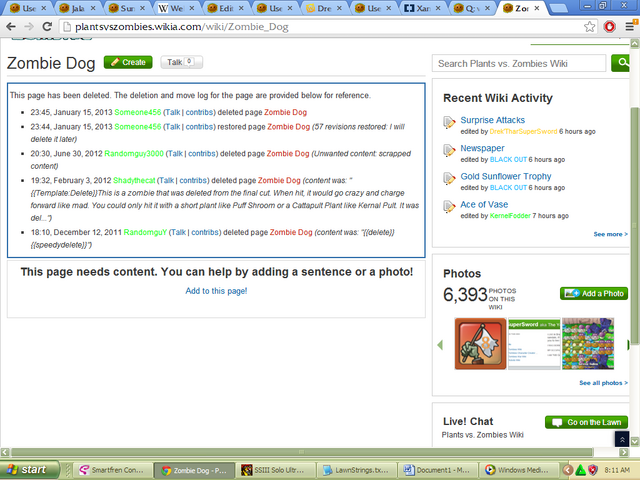The image size is (640, 480).
Task: Jump to top with the dark double-chevron button
Action: tap(622, 439)
